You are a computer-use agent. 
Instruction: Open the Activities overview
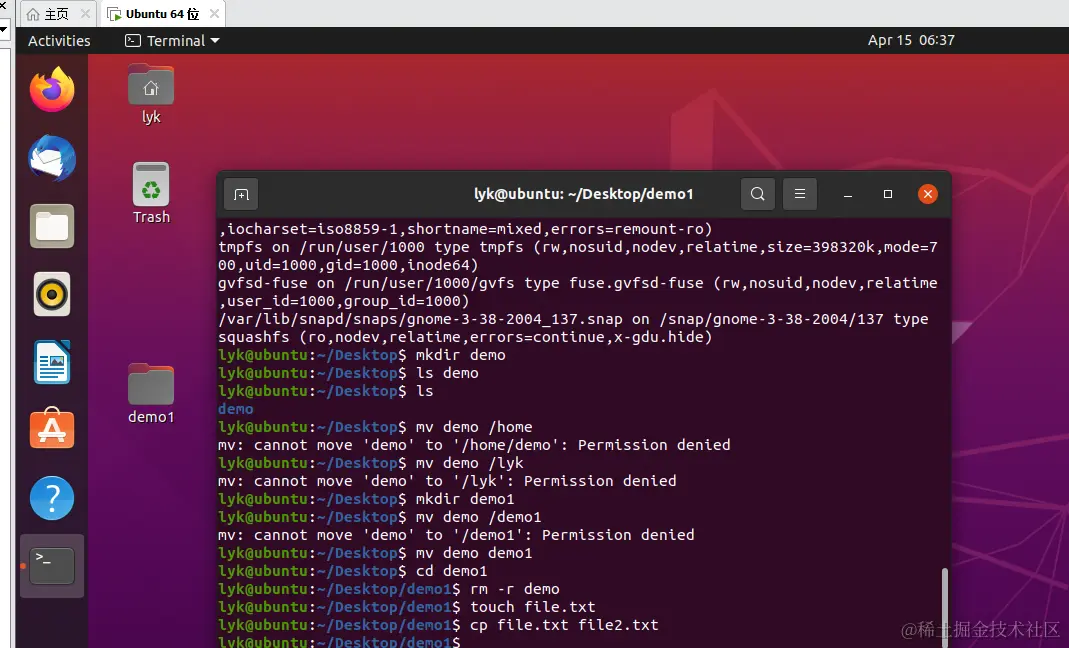pyautogui.click(x=59, y=41)
